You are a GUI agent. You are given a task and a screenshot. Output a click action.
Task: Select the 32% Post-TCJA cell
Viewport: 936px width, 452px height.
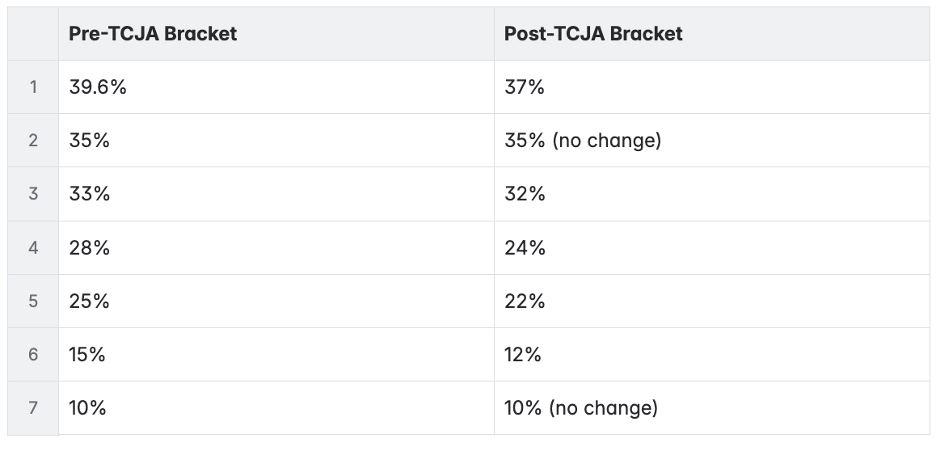click(525, 194)
